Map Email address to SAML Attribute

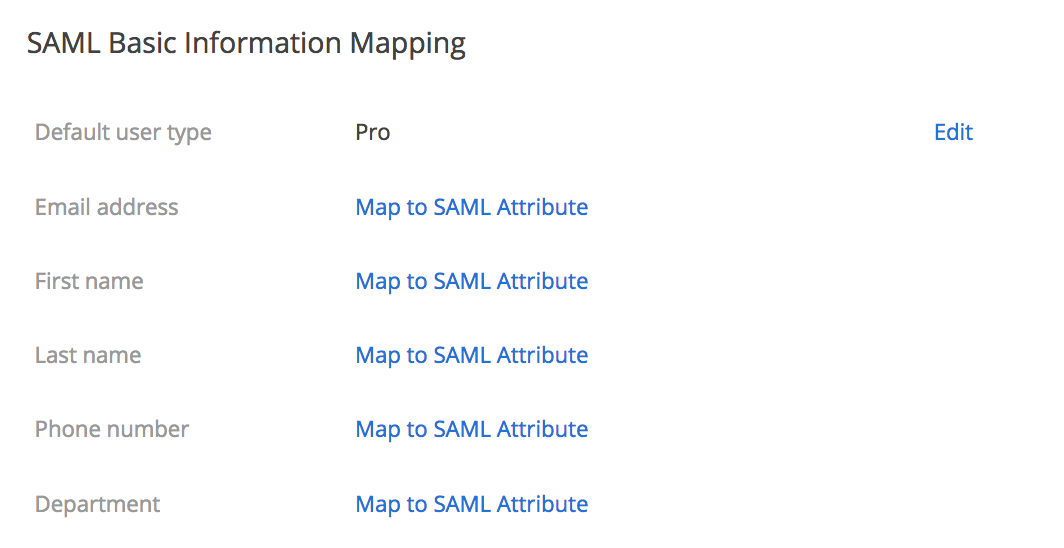471,207
